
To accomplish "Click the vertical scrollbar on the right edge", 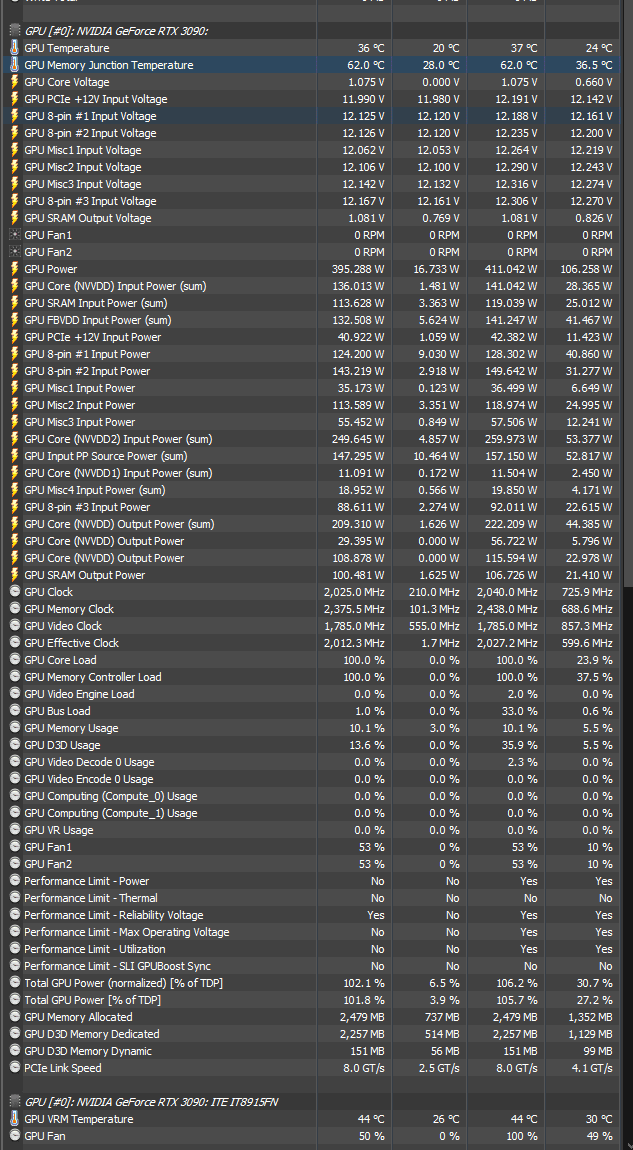I will click(x=628, y=293).
